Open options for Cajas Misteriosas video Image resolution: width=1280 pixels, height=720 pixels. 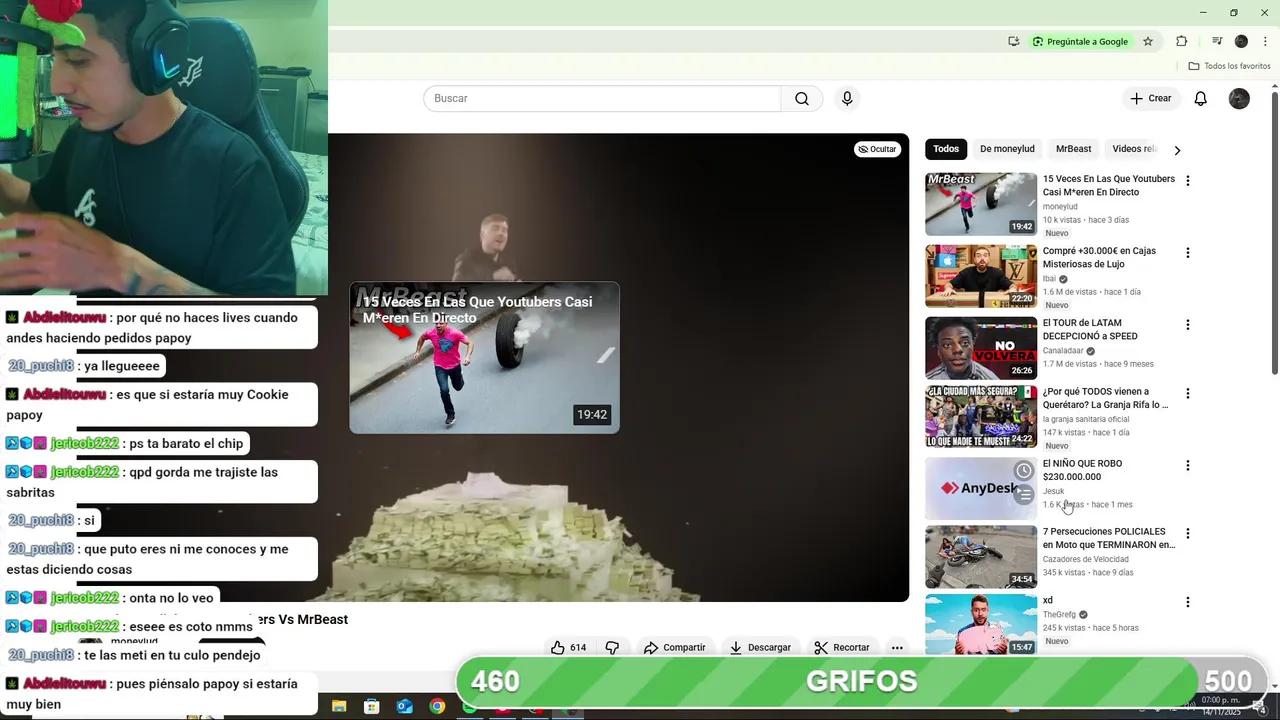(1188, 253)
